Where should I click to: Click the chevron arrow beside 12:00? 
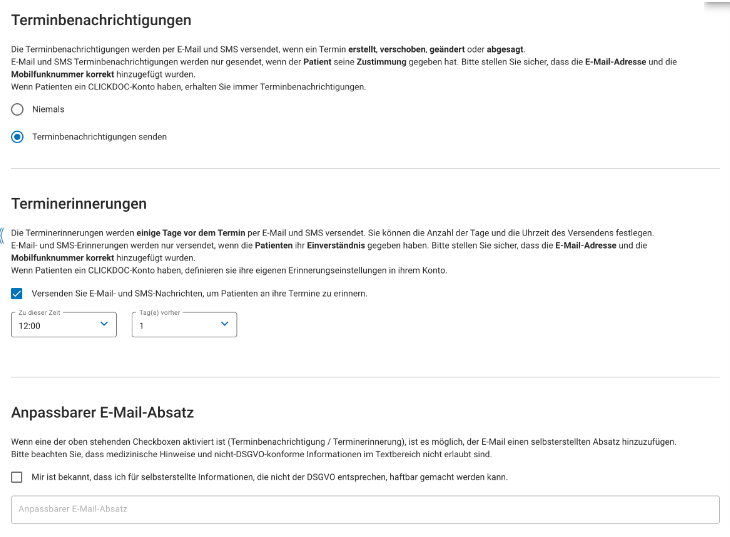point(104,324)
